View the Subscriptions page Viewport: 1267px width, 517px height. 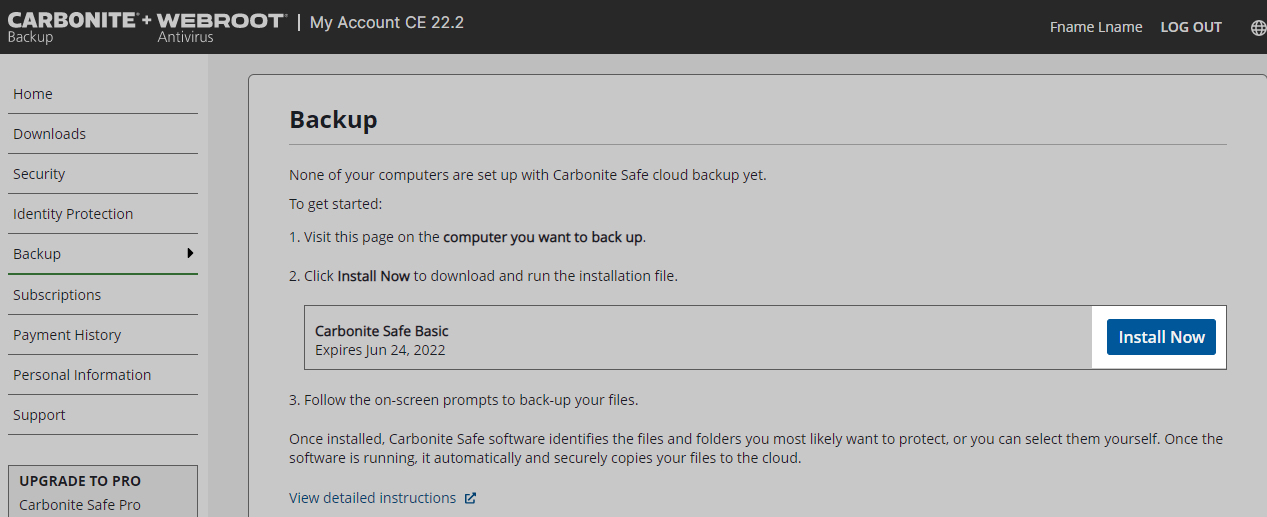(57, 295)
